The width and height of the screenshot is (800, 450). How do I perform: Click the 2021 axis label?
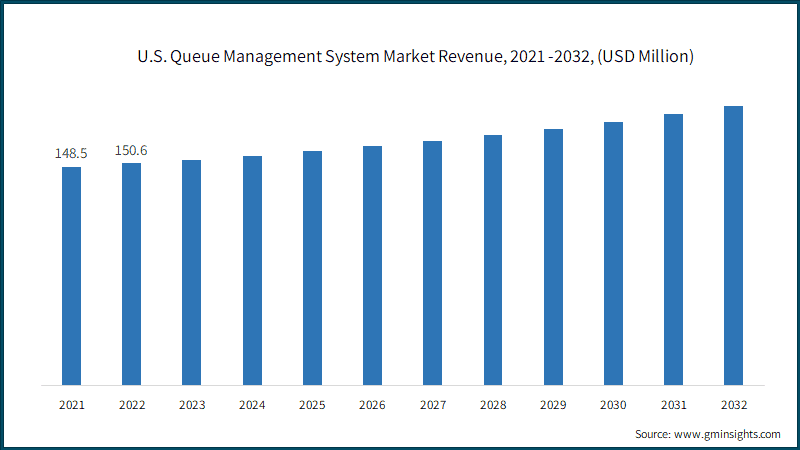72,405
